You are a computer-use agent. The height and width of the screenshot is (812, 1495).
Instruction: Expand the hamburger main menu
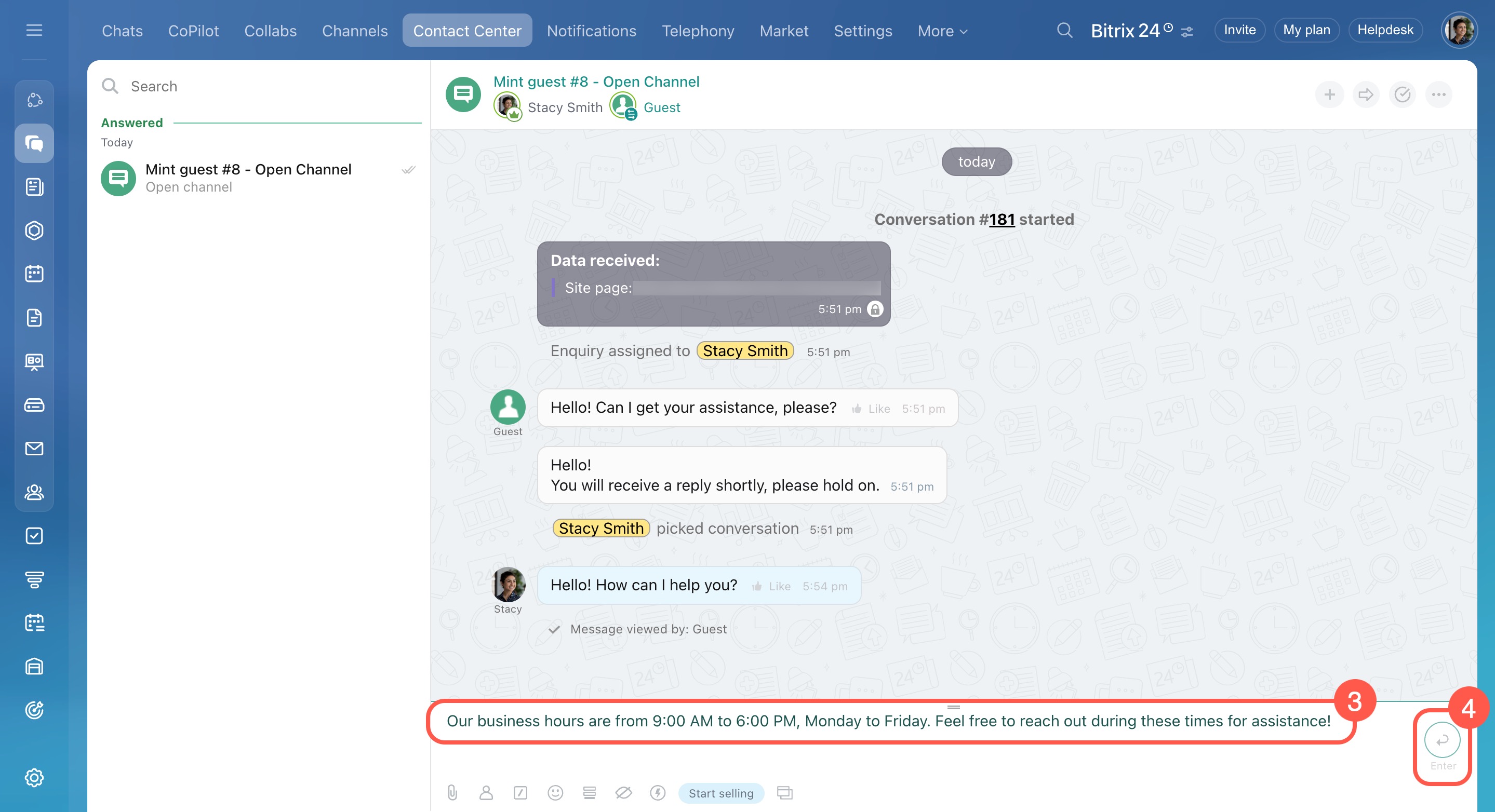34,30
